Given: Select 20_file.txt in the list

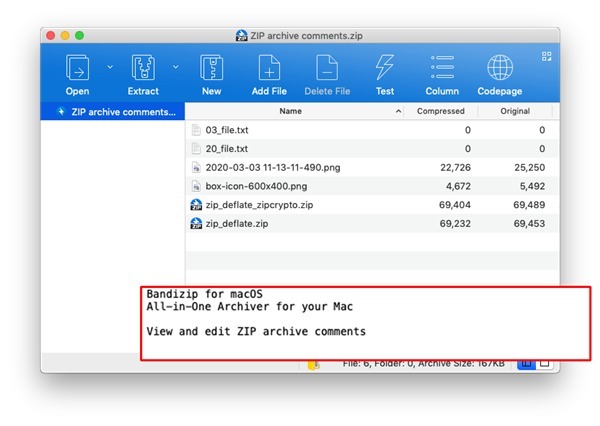Looking at the screenshot, I should pos(372,149).
